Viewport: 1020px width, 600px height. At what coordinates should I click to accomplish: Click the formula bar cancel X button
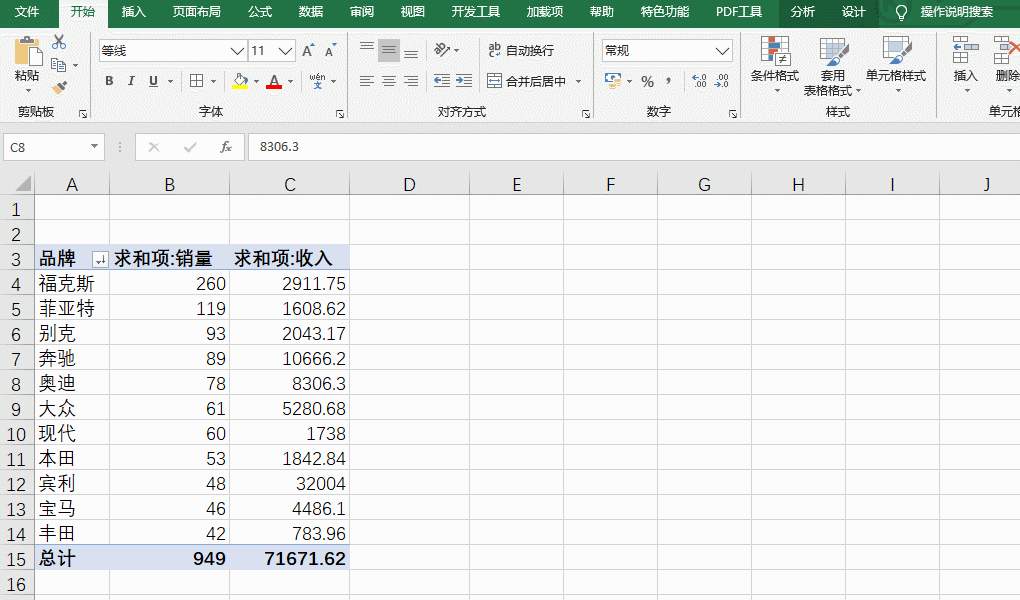tap(154, 147)
